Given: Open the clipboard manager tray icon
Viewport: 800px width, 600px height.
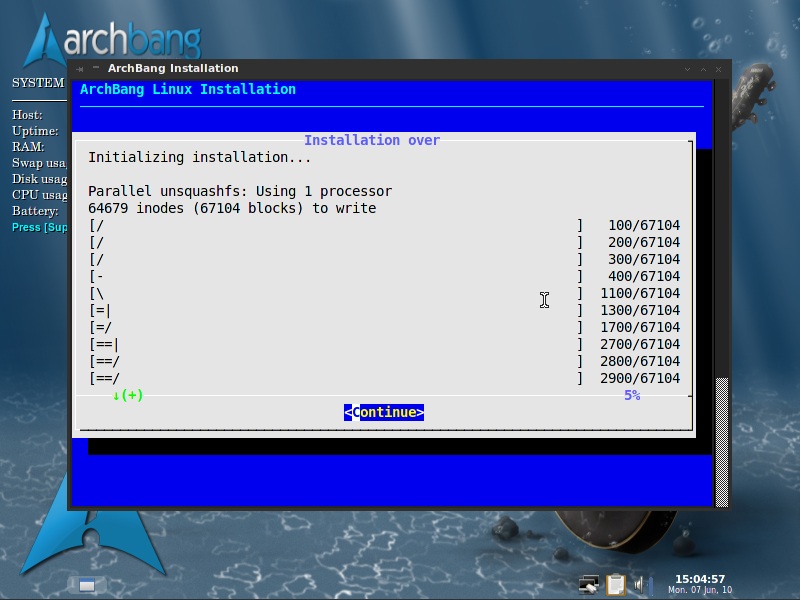Looking at the screenshot, I should (x=616, y=585).
